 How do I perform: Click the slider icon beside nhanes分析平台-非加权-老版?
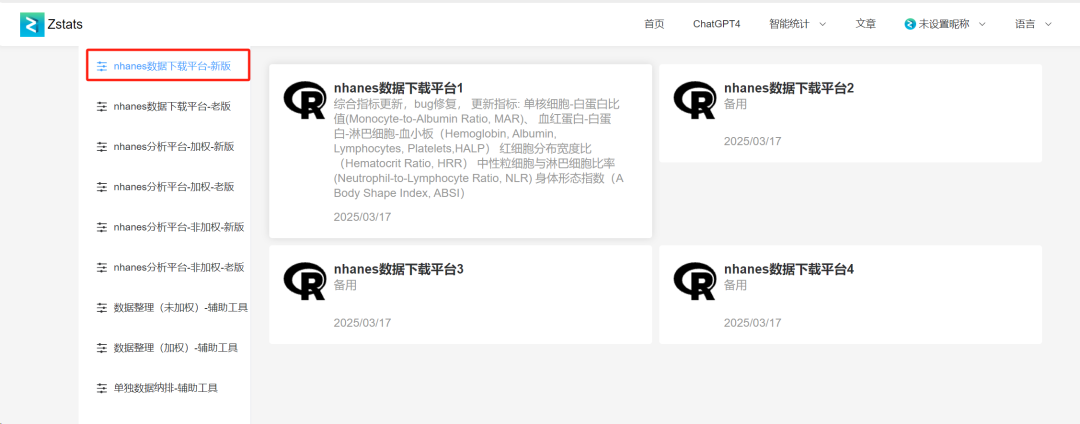pos(102,267)
